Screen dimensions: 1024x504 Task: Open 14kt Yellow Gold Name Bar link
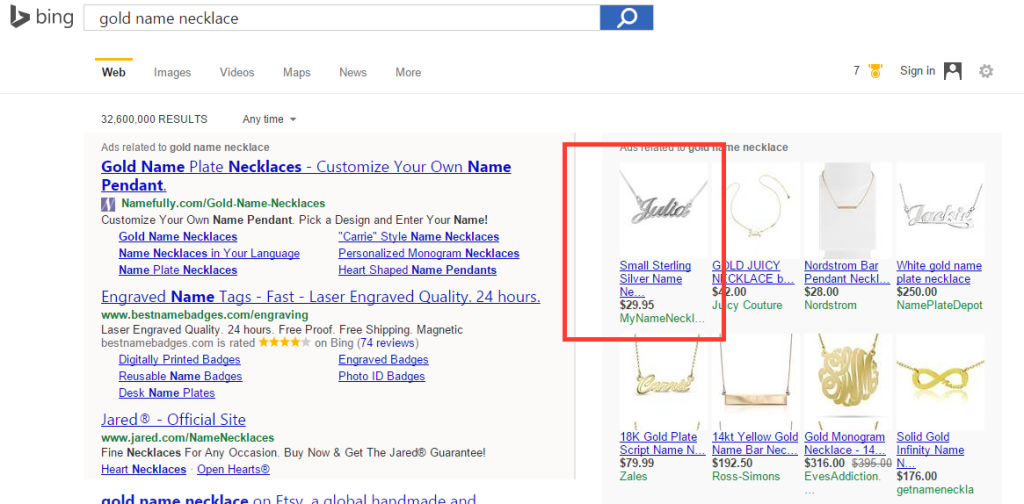(x=755, y=443)
